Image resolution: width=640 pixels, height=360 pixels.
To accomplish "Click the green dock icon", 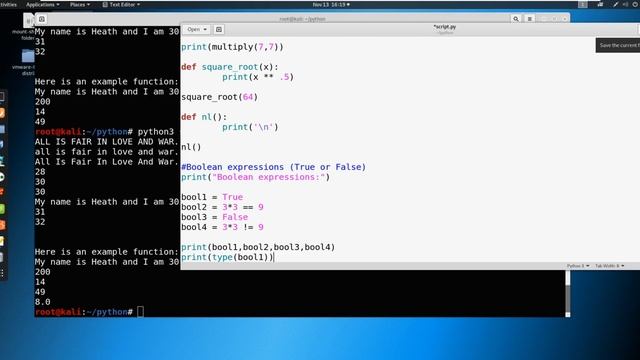I will click(x=2, y=209).
